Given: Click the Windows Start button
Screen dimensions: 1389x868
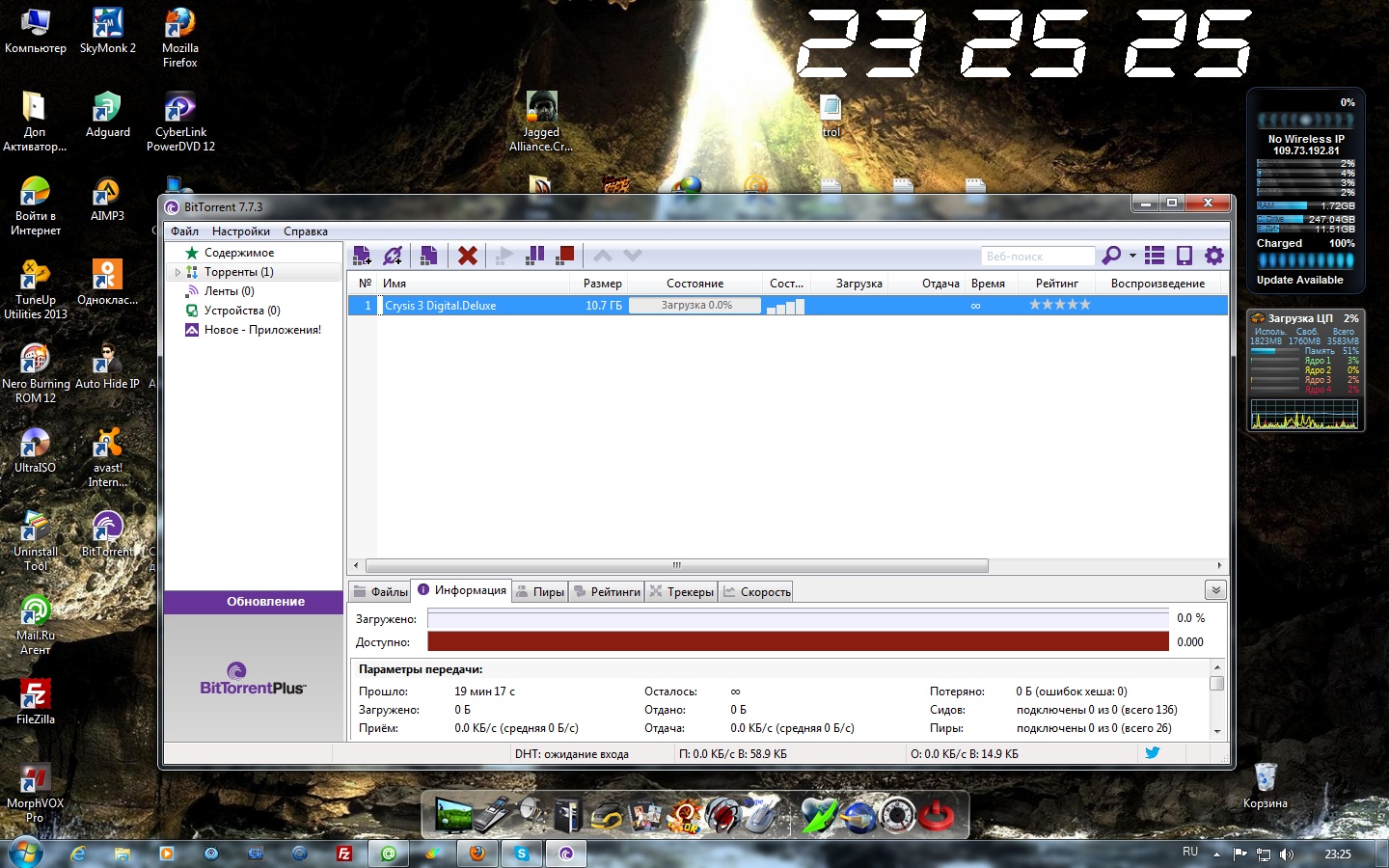Looking at the screenshot, I should 24,854.
